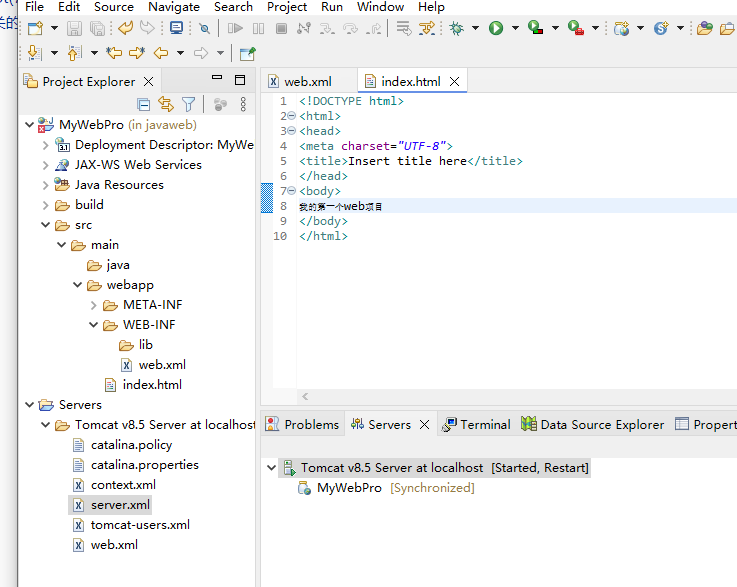Image resolution: width=737 pixels, height=587 pixels.
Task: Maximize the Project Explorer panel
Action: pyautogui.click(x=240, y=80)
